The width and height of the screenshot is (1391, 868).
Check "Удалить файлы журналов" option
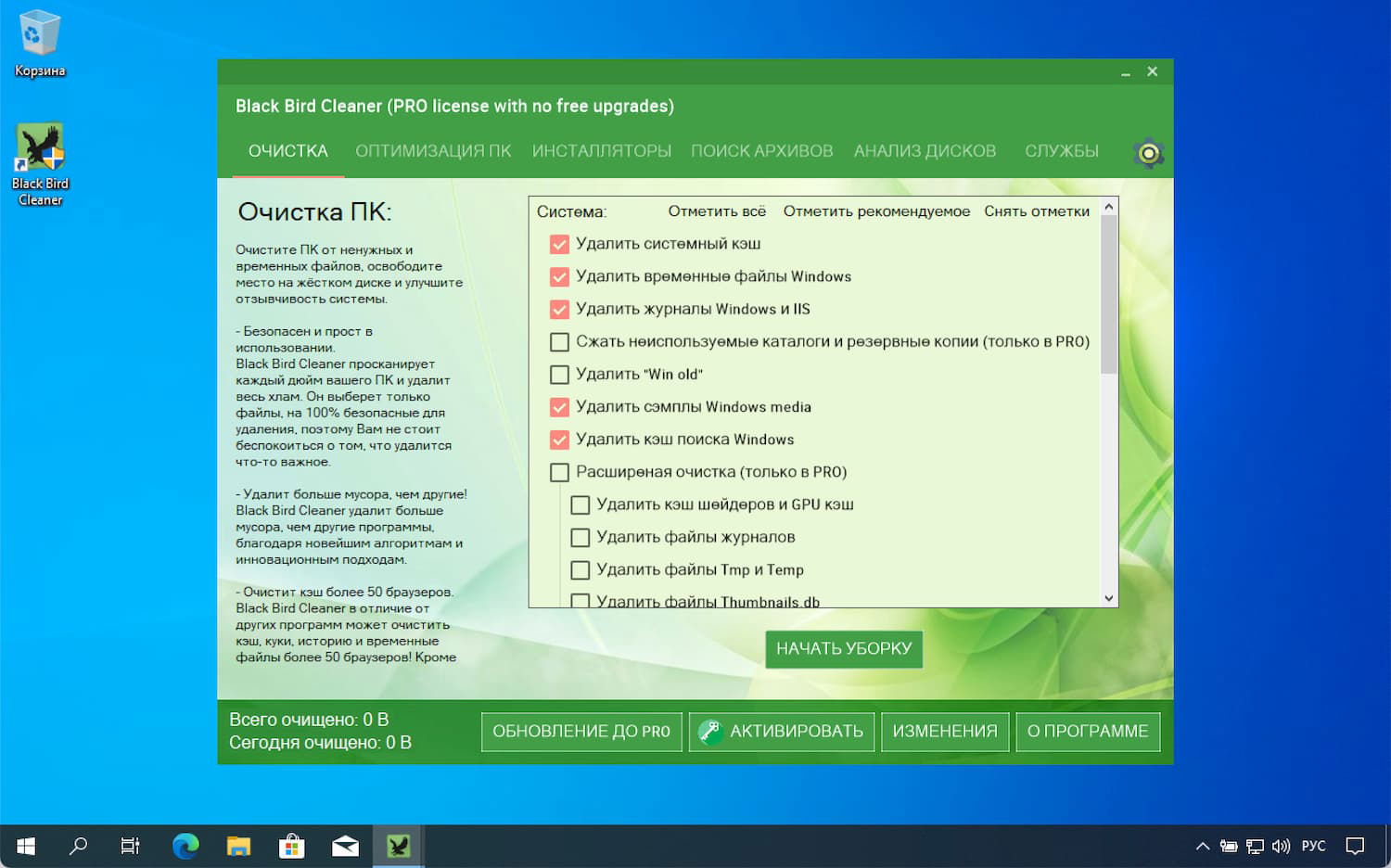click(581, 538)
